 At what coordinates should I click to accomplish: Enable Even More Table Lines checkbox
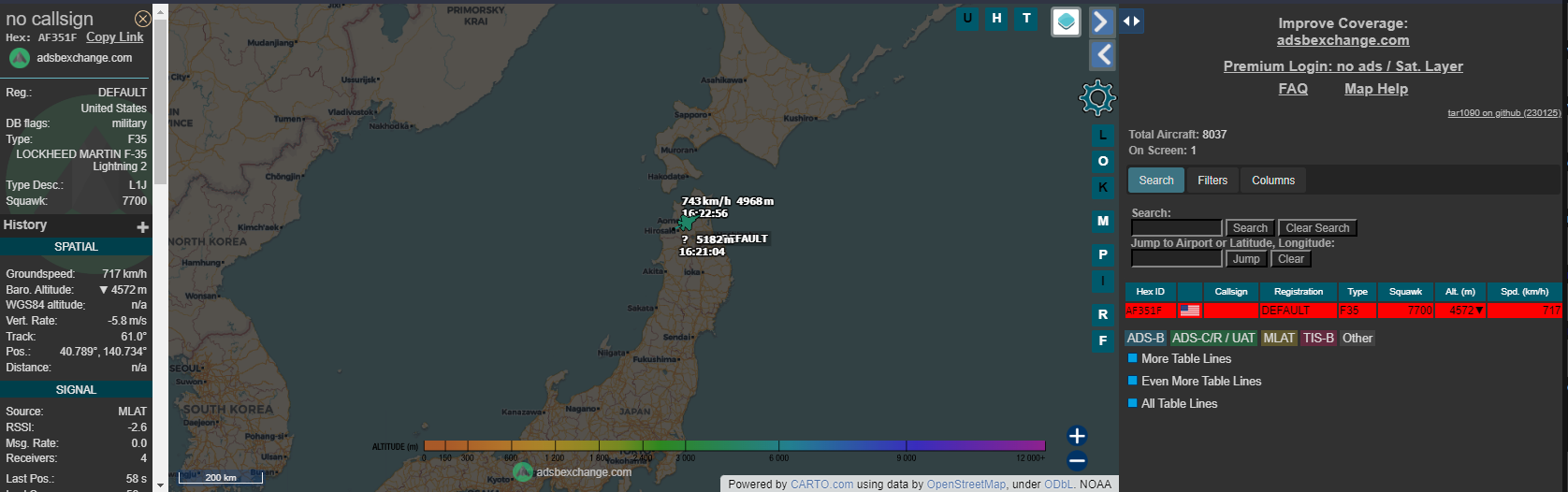coord(1133,381)
